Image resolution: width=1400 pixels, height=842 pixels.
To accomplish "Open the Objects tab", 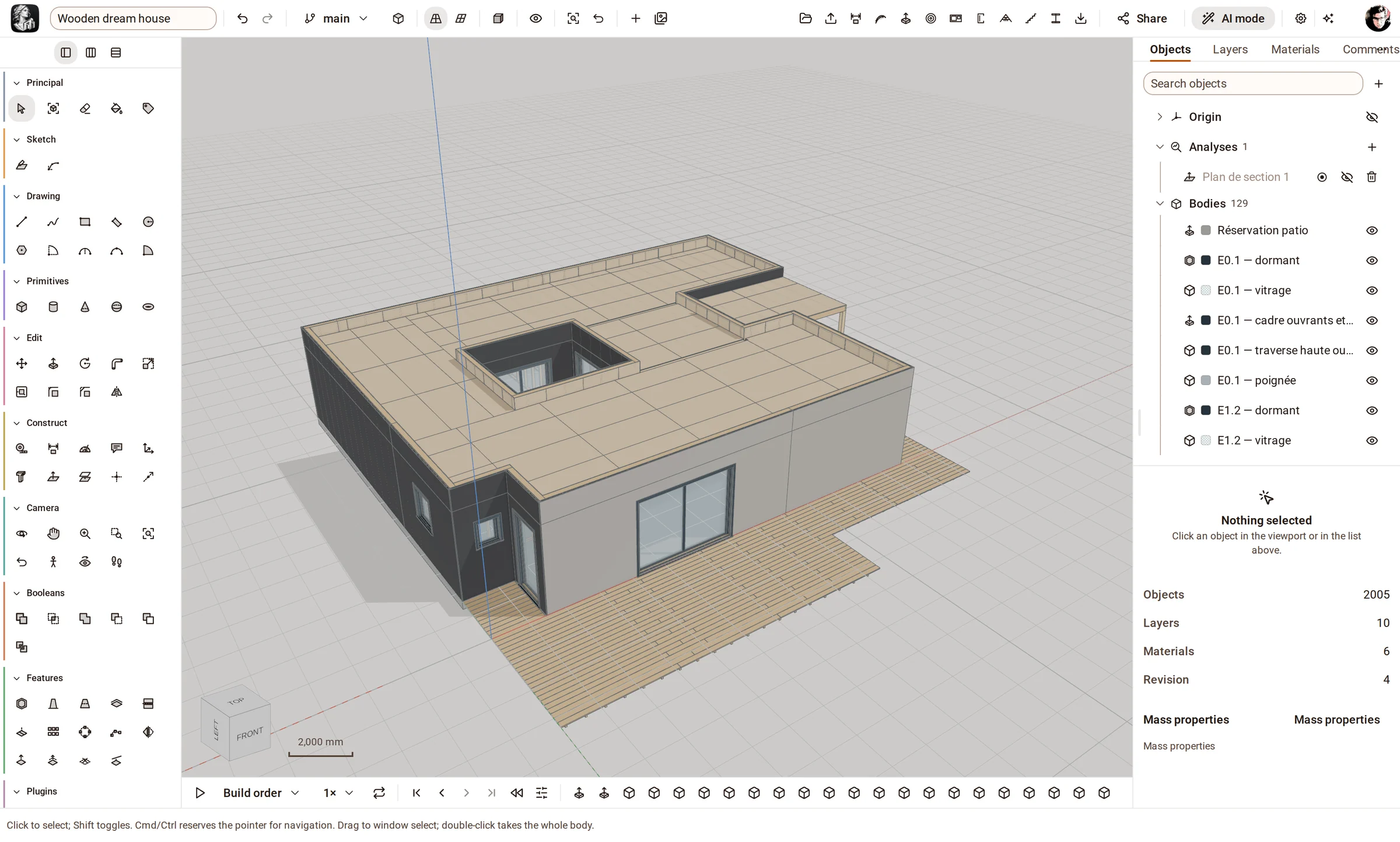I will pyautogui.click(x=1170, y=50).
